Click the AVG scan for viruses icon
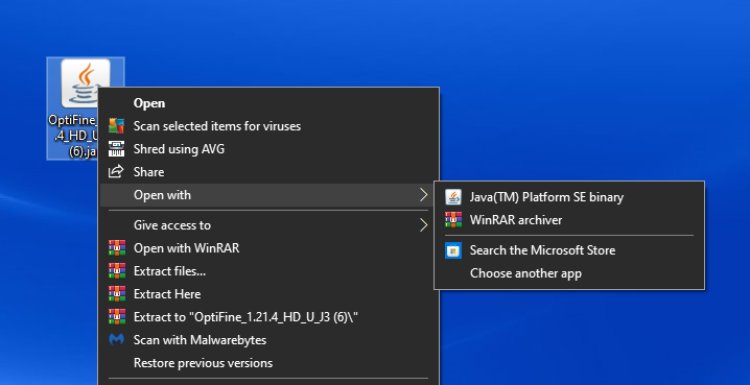Viewport: 750px width, 385px height. tap(116, 126)
